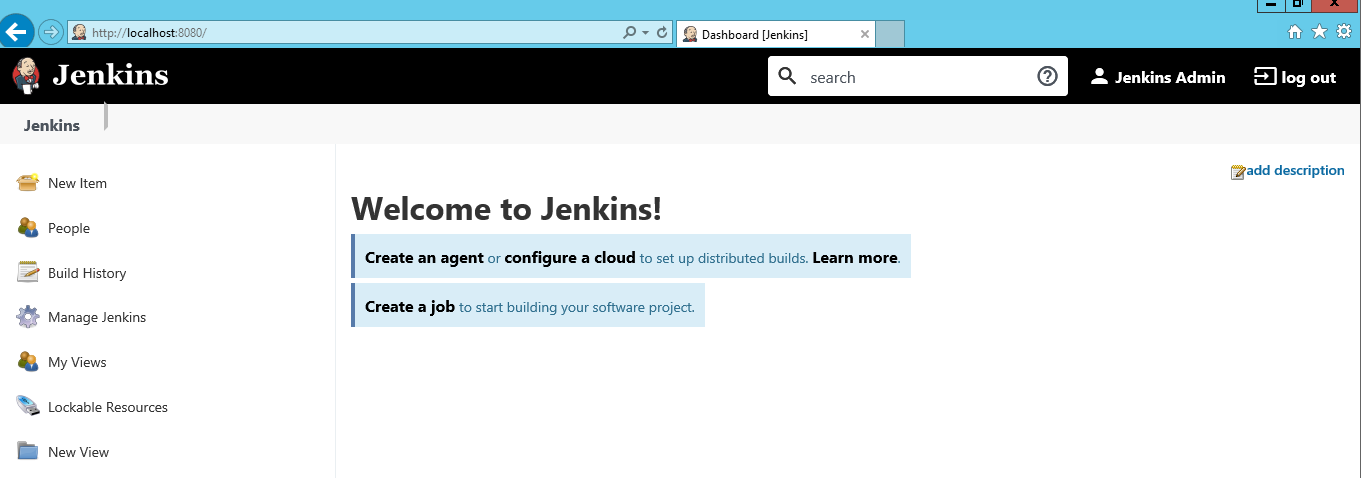This screenshot has width=1361, height=478.
Task: Click the Manage Jenkins gear icon
Action: pyautogui.click(x=28, y=317)
